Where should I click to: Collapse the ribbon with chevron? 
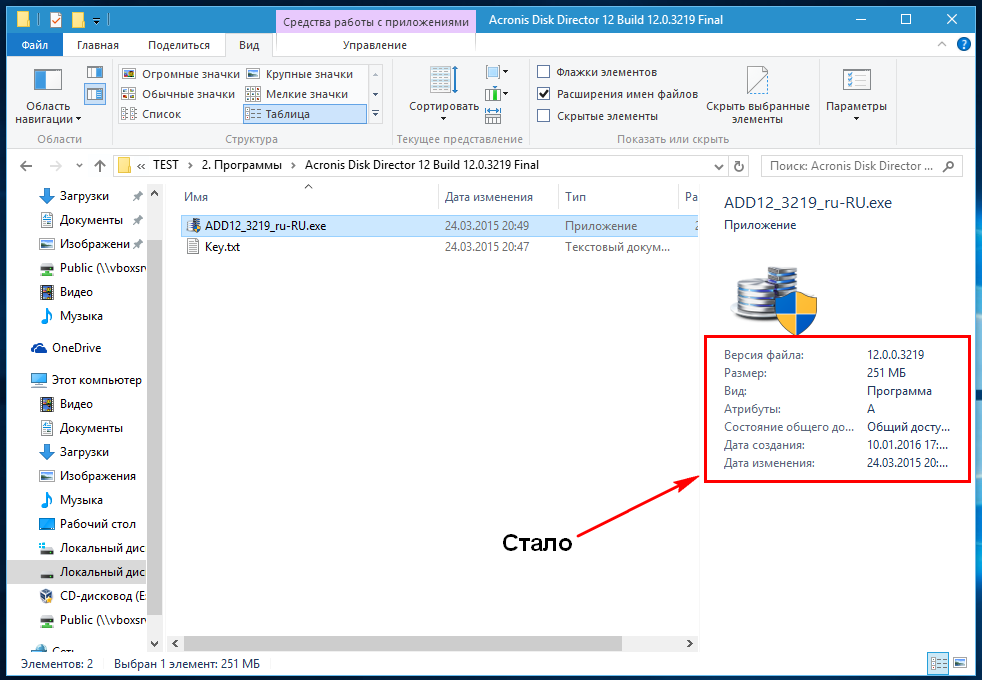[x=941, y=44]
